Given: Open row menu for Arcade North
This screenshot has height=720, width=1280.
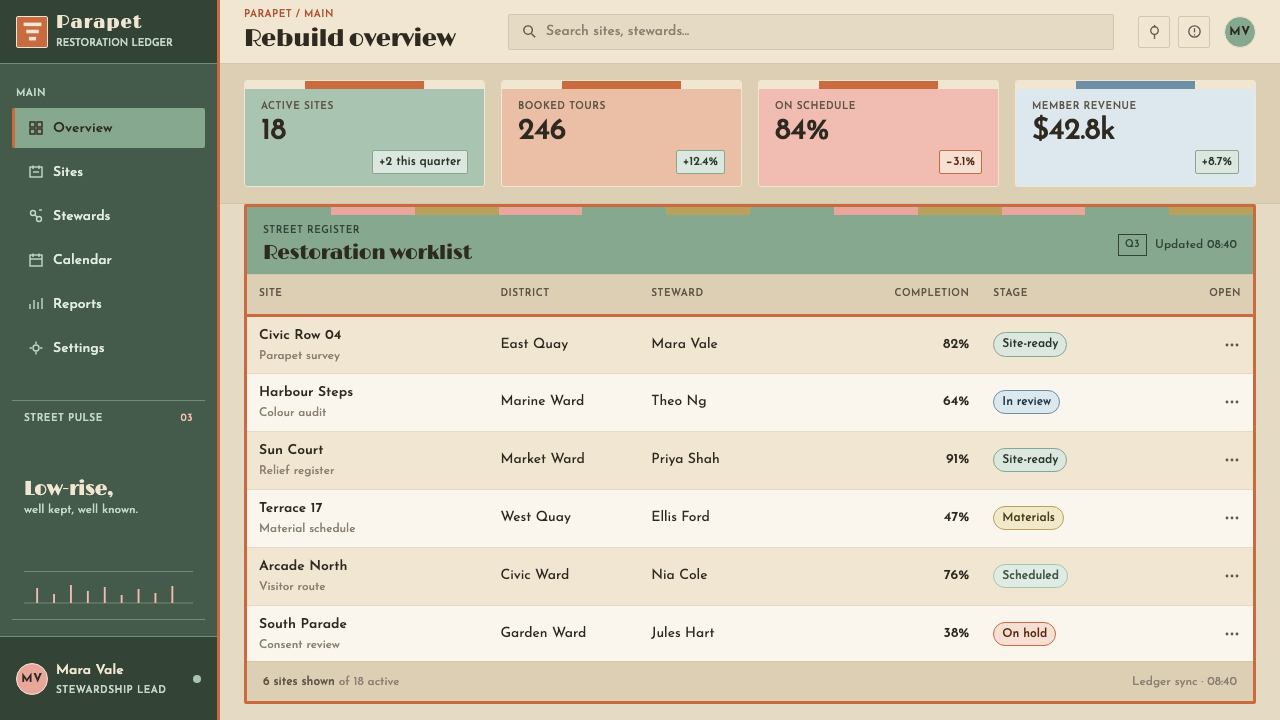Looking at the screenshot, I should point(1232,576).
